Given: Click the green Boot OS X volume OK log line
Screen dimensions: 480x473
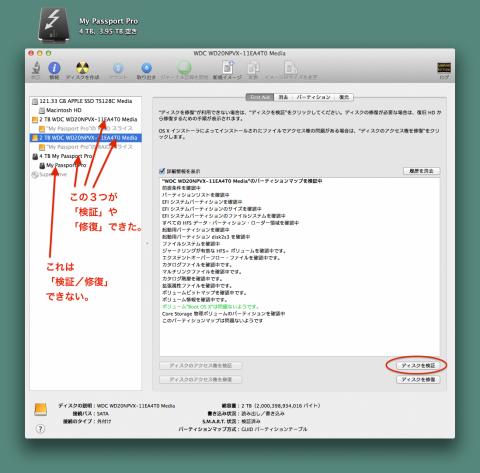Looking at the screenshot, I should coord(210,307).
